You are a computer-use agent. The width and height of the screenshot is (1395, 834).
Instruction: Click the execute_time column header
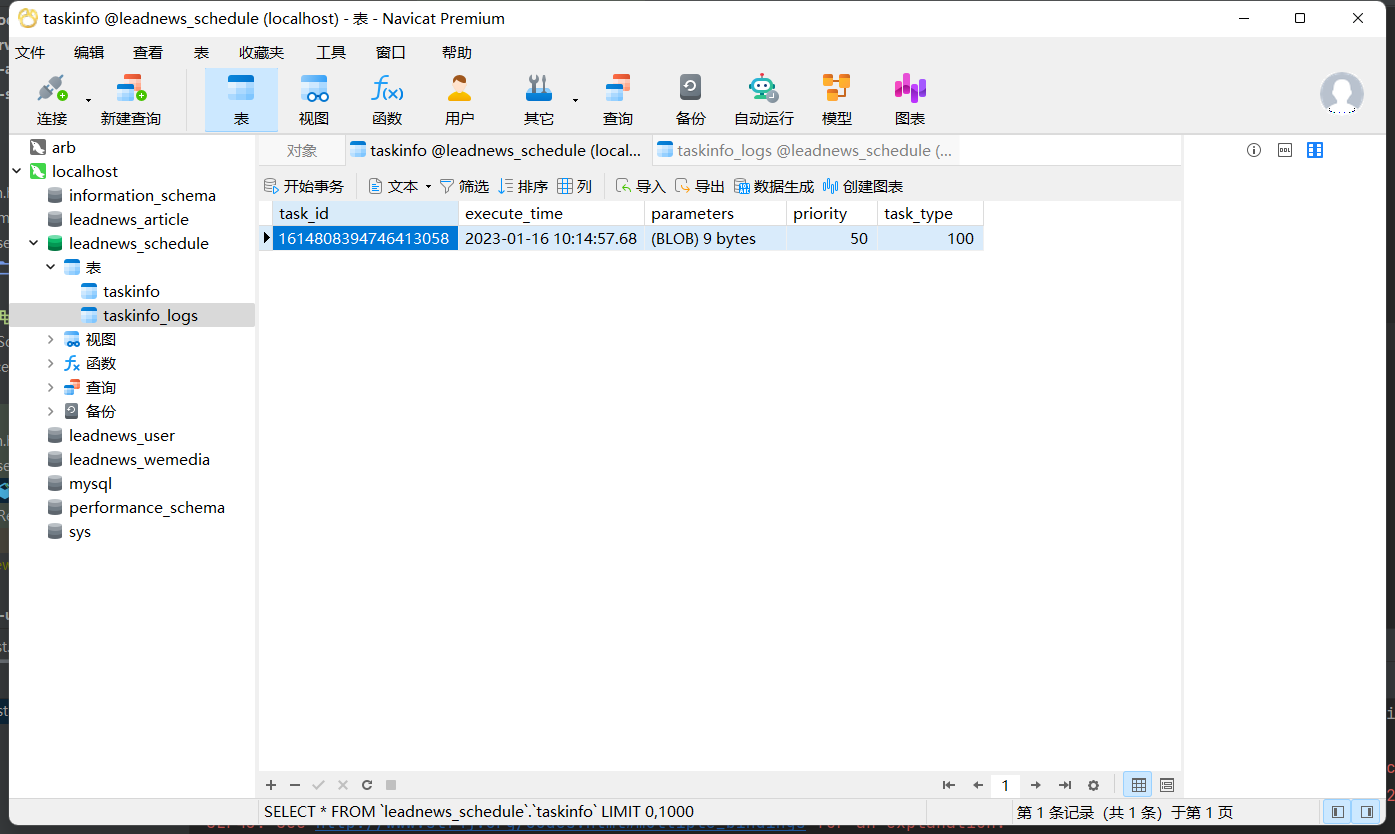pyautogui.click(x=551, y=213)
